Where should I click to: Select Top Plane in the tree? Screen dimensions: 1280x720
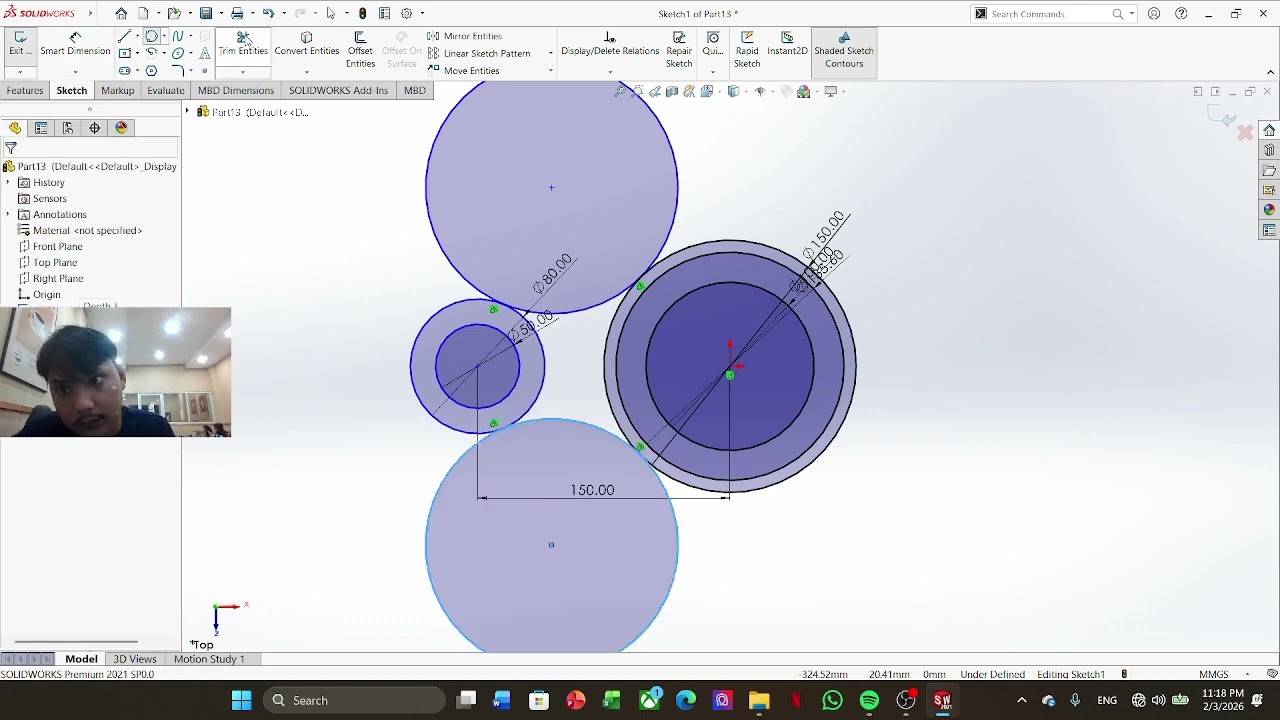click(x=48, y=263)
